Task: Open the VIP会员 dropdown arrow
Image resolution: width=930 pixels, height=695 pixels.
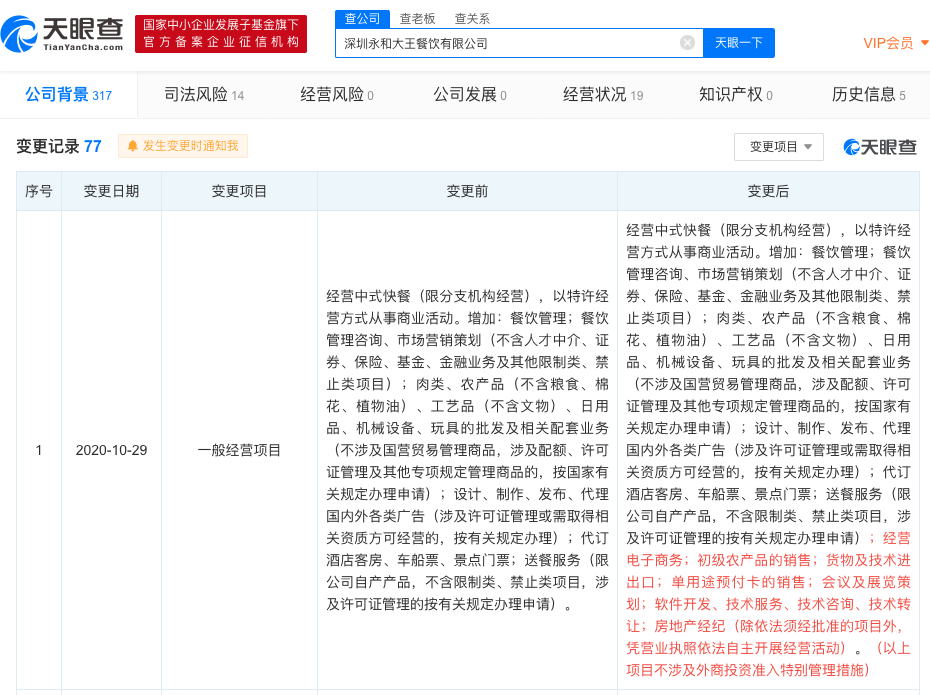Action: 924,43
